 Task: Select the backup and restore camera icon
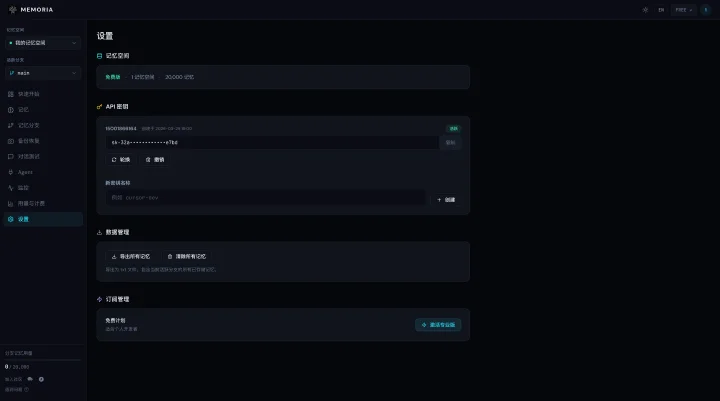[11, 141]
